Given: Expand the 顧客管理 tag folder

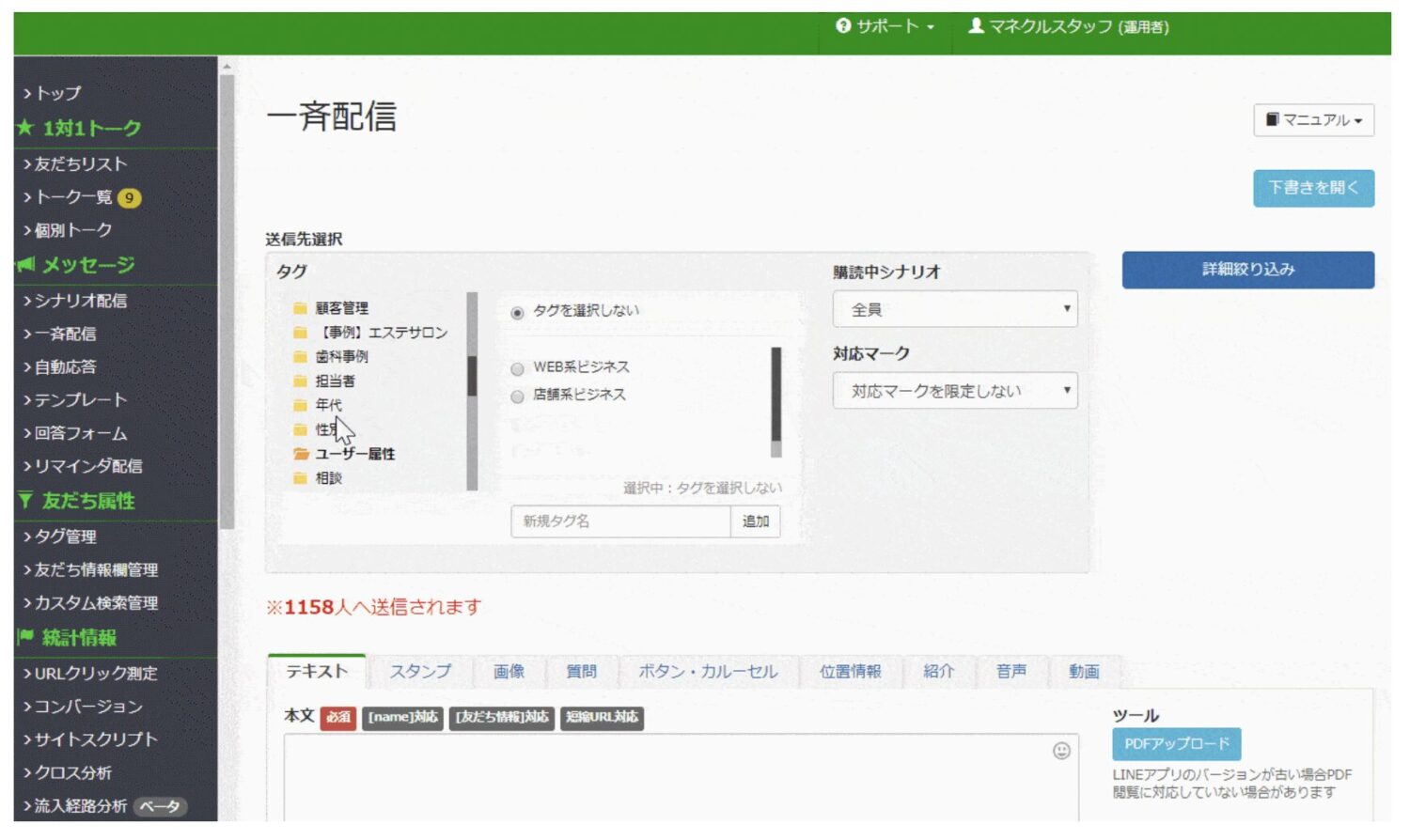Looking at the screenshot, I should click(x=341, y=308).
